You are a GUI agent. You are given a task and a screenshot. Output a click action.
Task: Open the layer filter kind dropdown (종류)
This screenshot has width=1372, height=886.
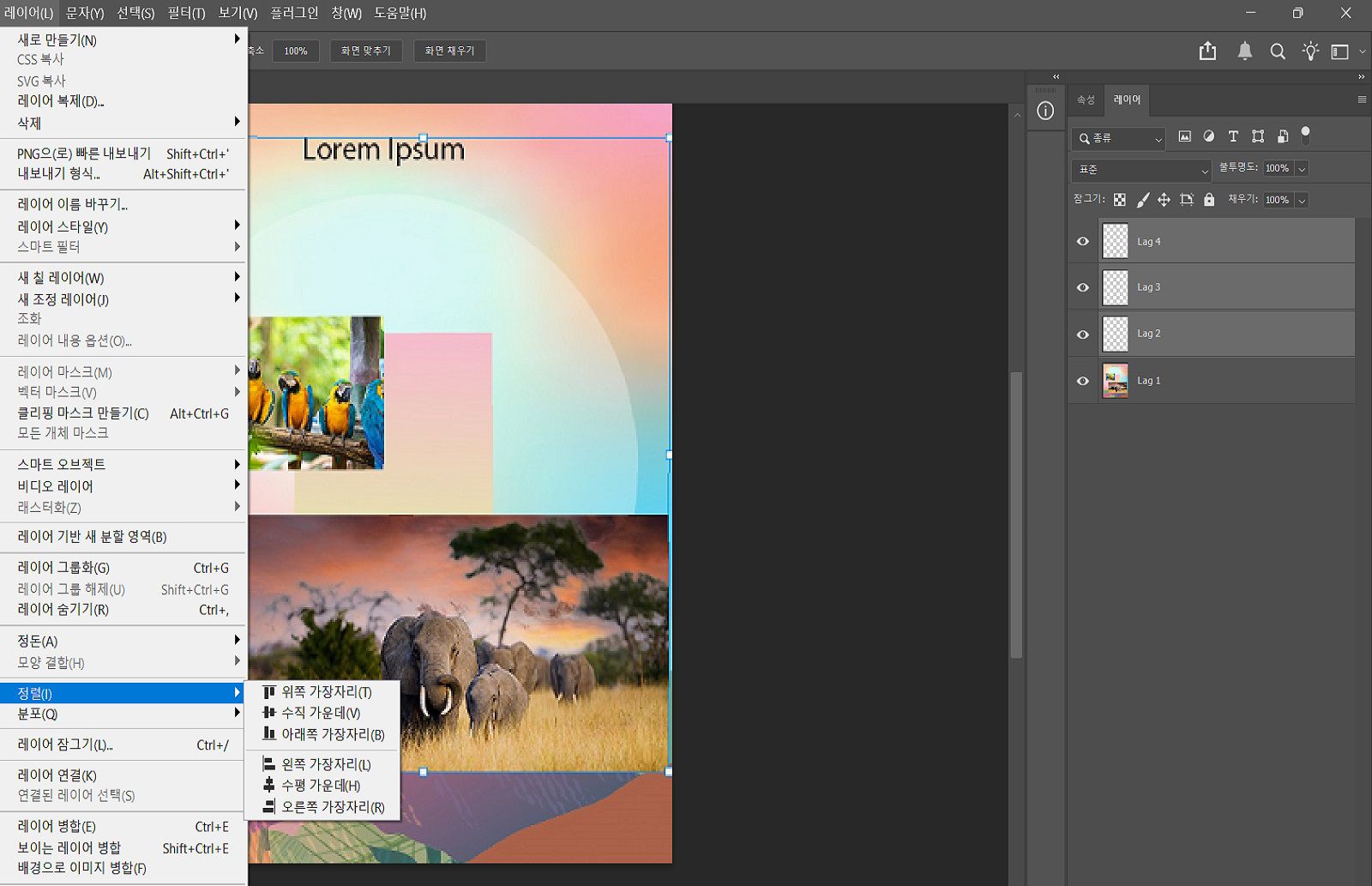[1119, 138]
